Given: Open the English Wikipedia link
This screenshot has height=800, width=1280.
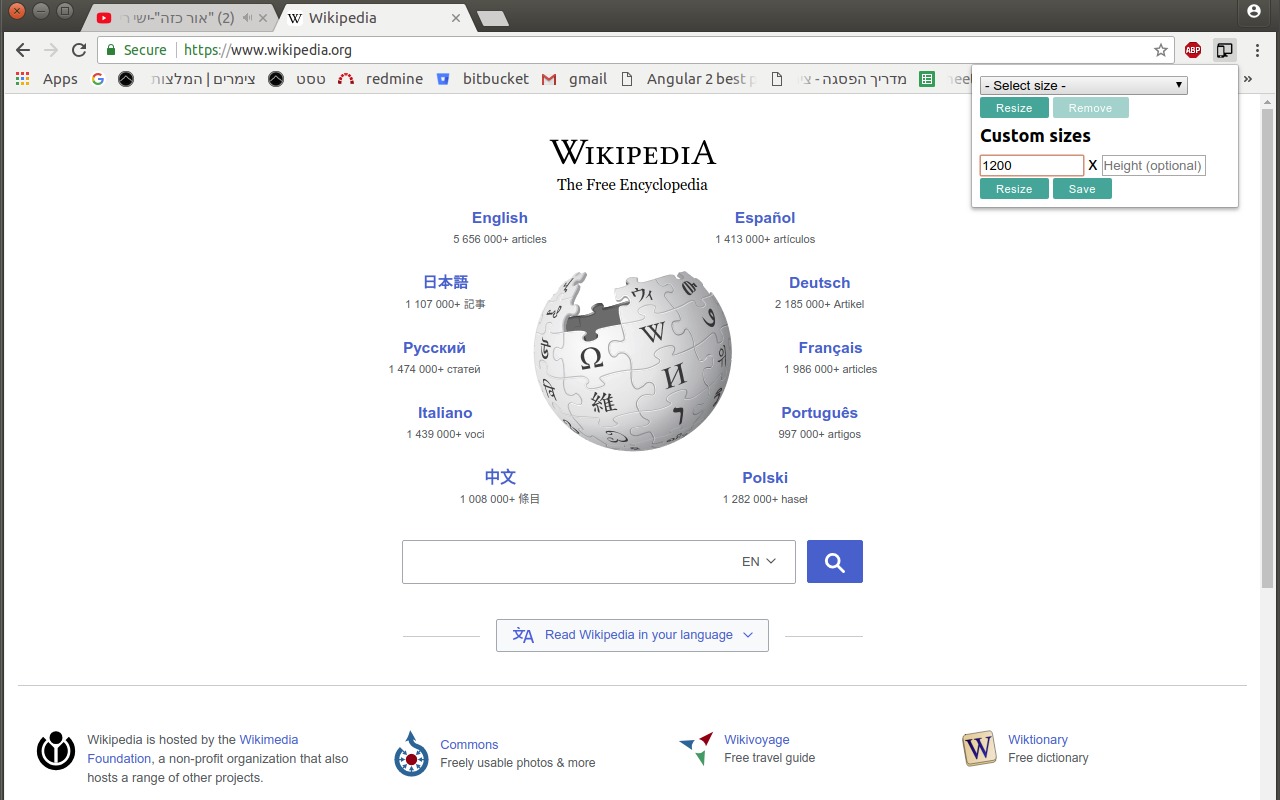Looking at the screenshot, I should point(499,218).
